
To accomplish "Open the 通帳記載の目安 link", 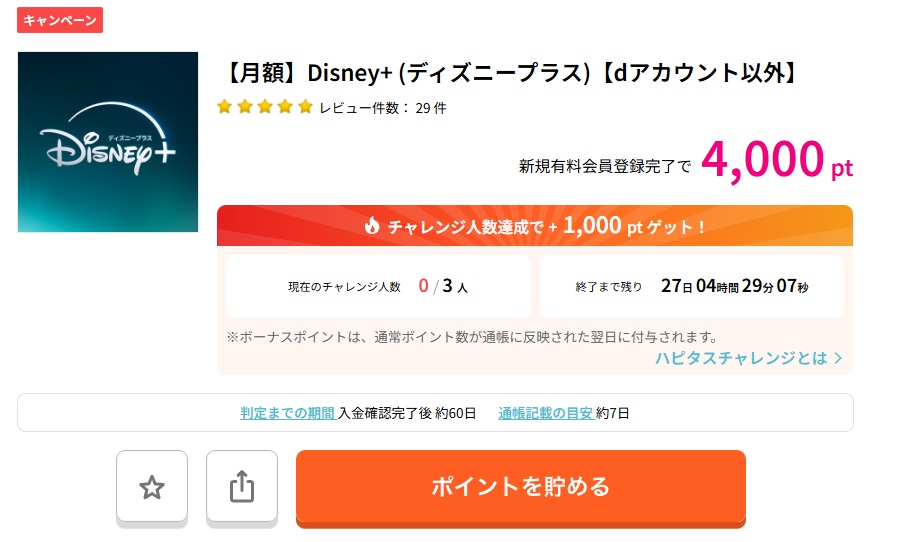I will [x=545, y=412].
